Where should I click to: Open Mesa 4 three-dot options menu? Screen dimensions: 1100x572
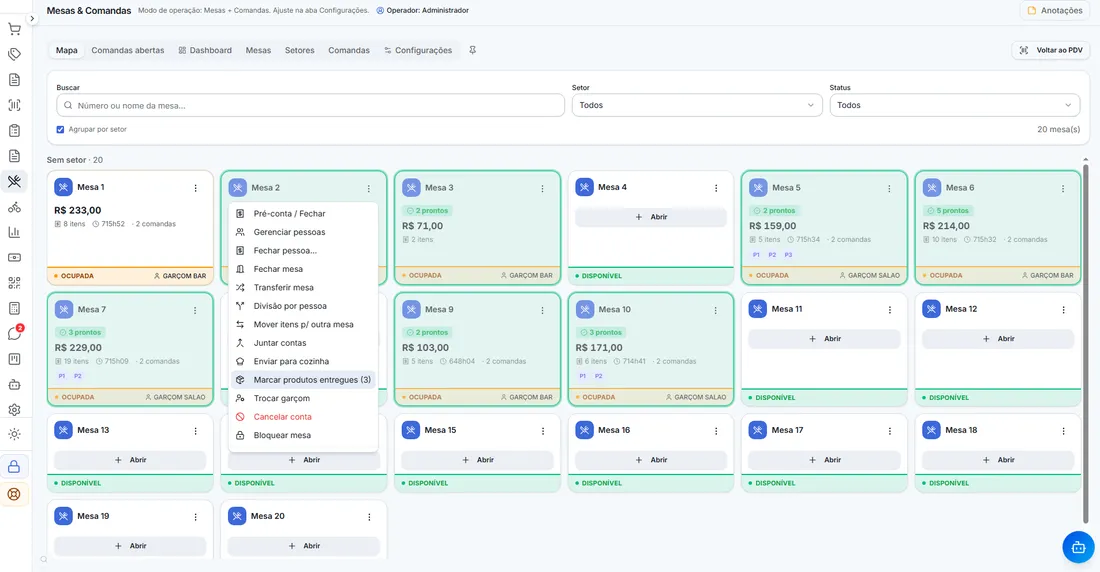pos(716,188)
